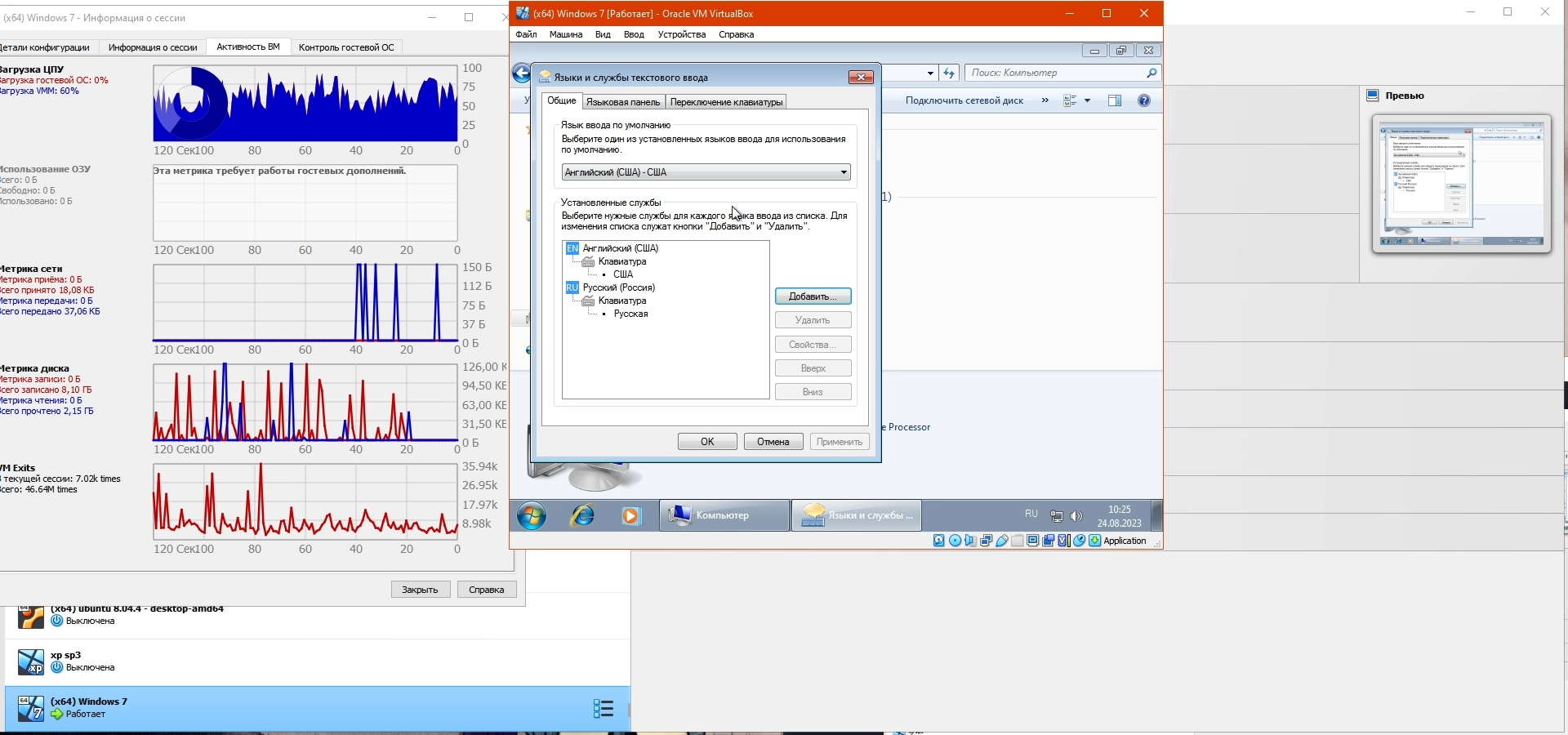1568x735 pixels.
Task: Switch to the Контроль гостевой ОС tab
Action: [346, 47]
